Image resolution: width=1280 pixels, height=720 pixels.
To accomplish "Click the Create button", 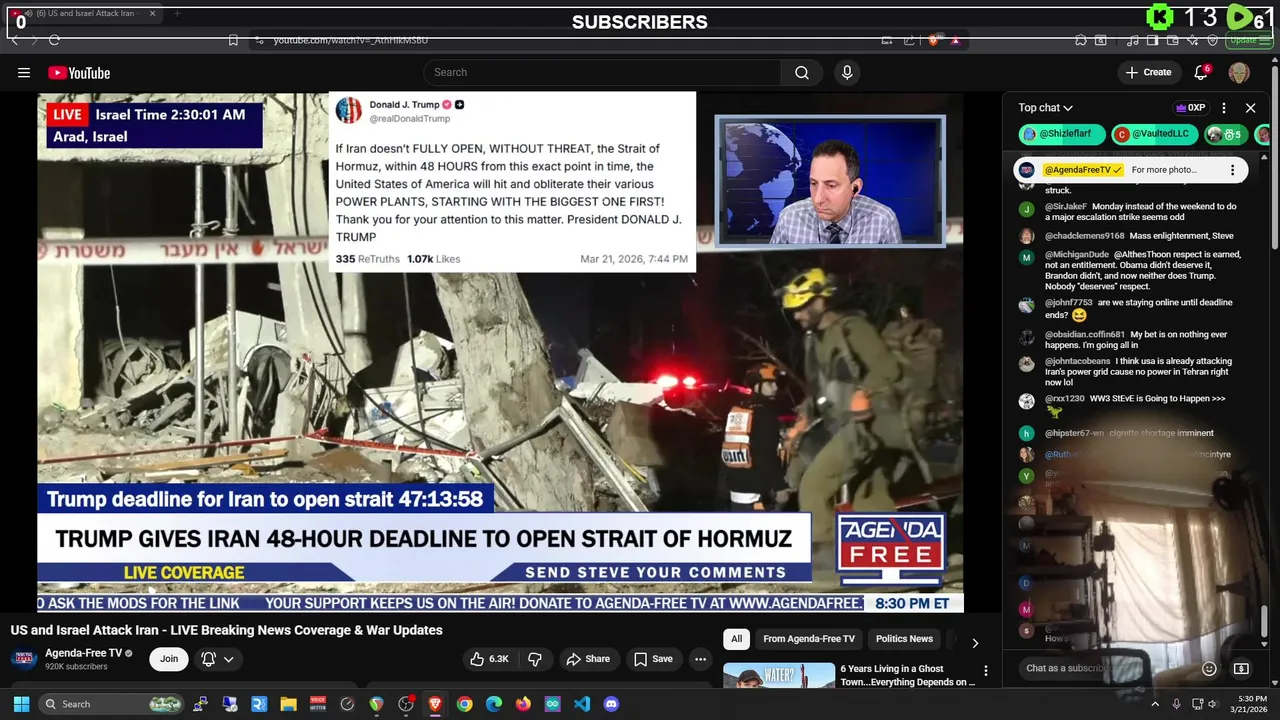I will 1148,72.
